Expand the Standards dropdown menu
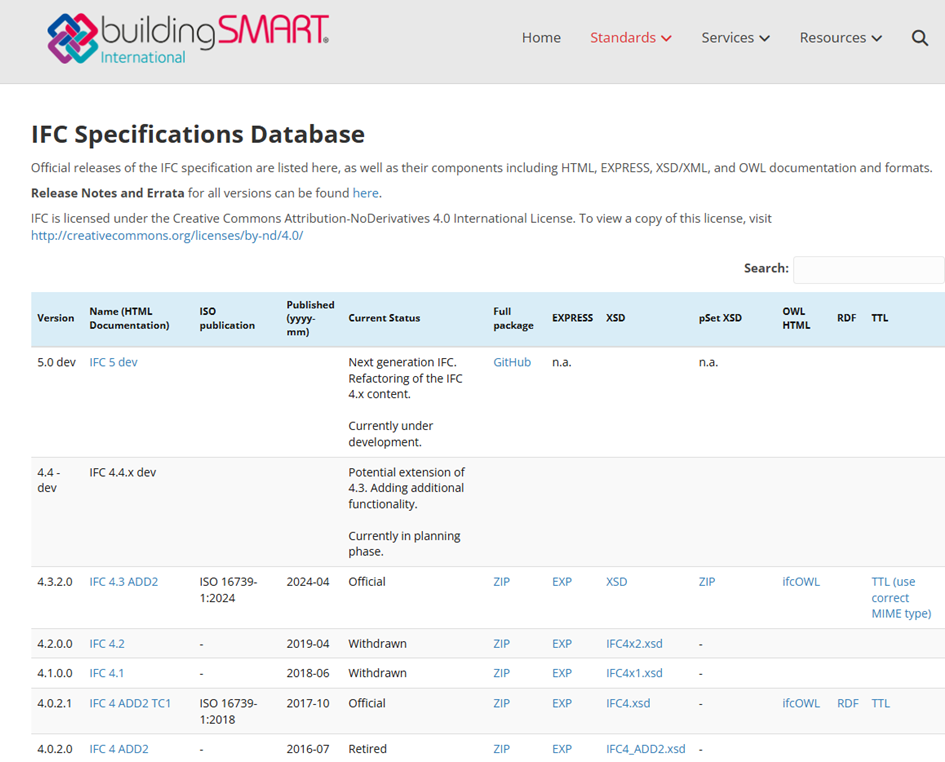 (x=630, y=38)
